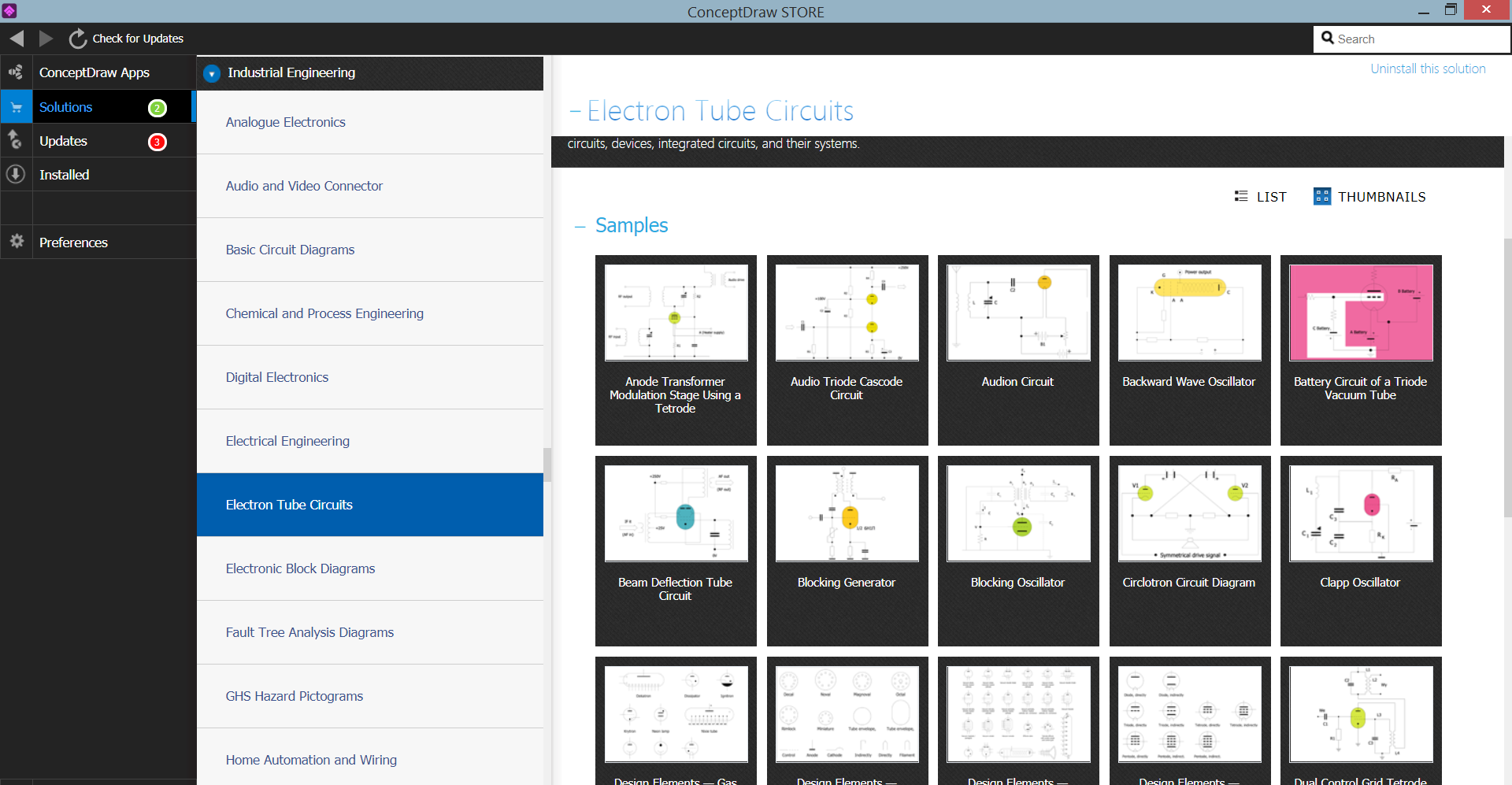Click the Preferences gear icon

click(x=17, y=241)
